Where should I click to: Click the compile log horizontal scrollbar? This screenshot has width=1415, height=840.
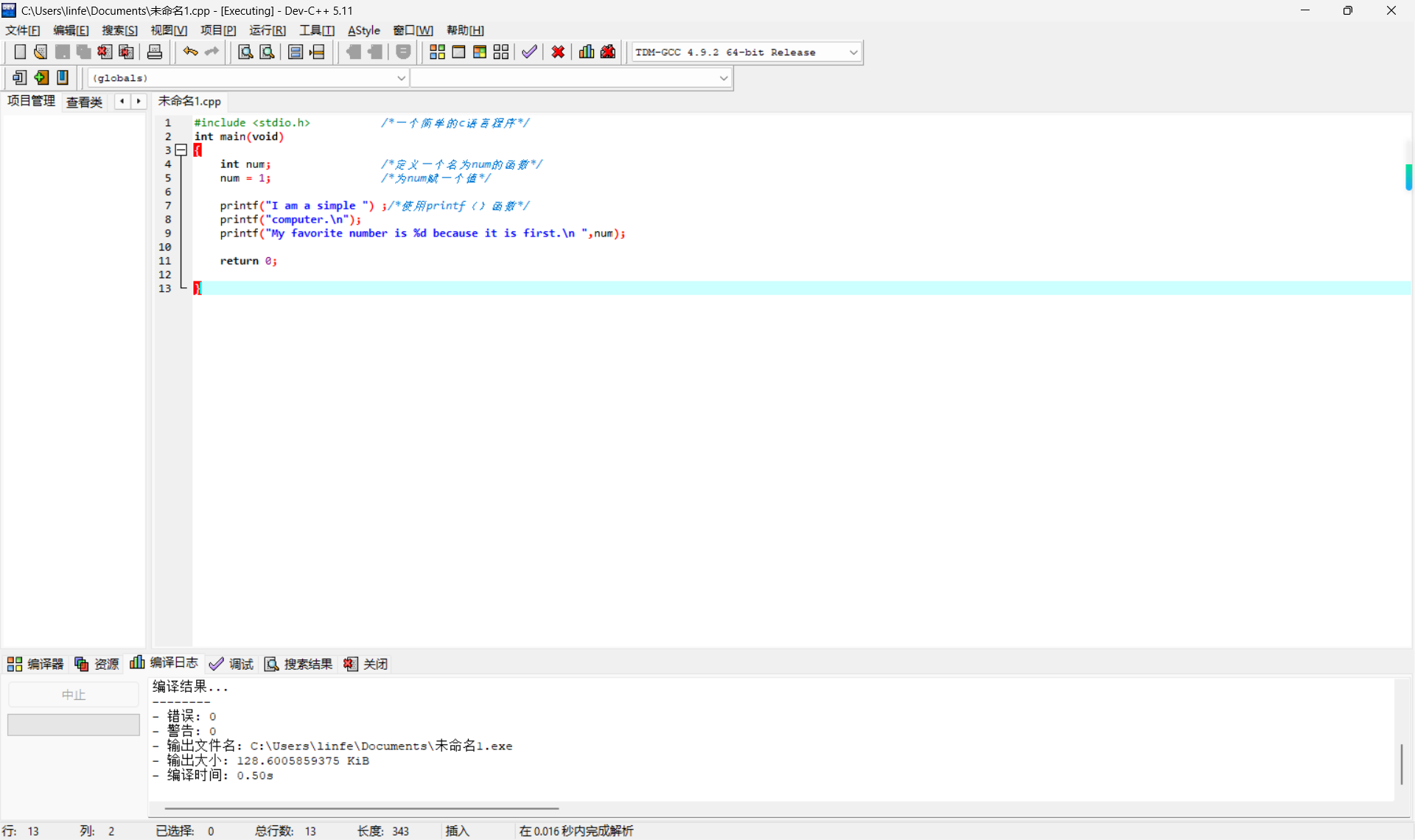point(361,808)
